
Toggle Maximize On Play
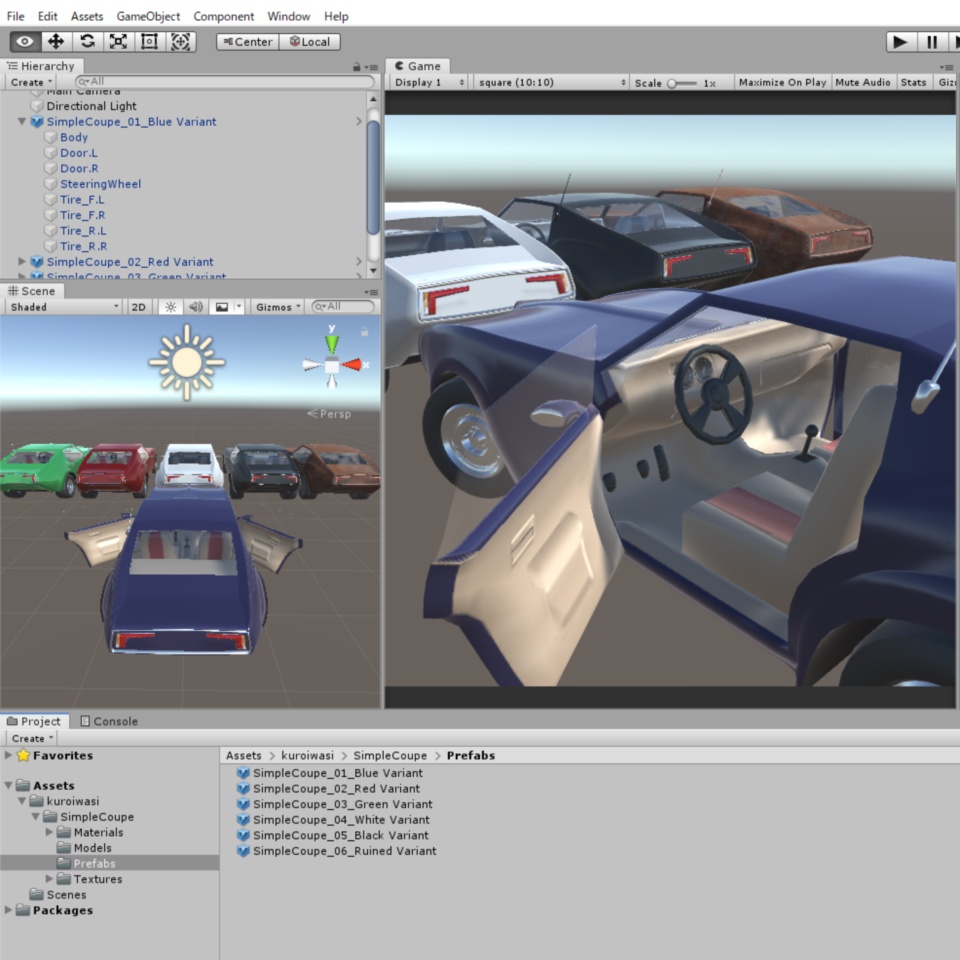coord(782,82)
